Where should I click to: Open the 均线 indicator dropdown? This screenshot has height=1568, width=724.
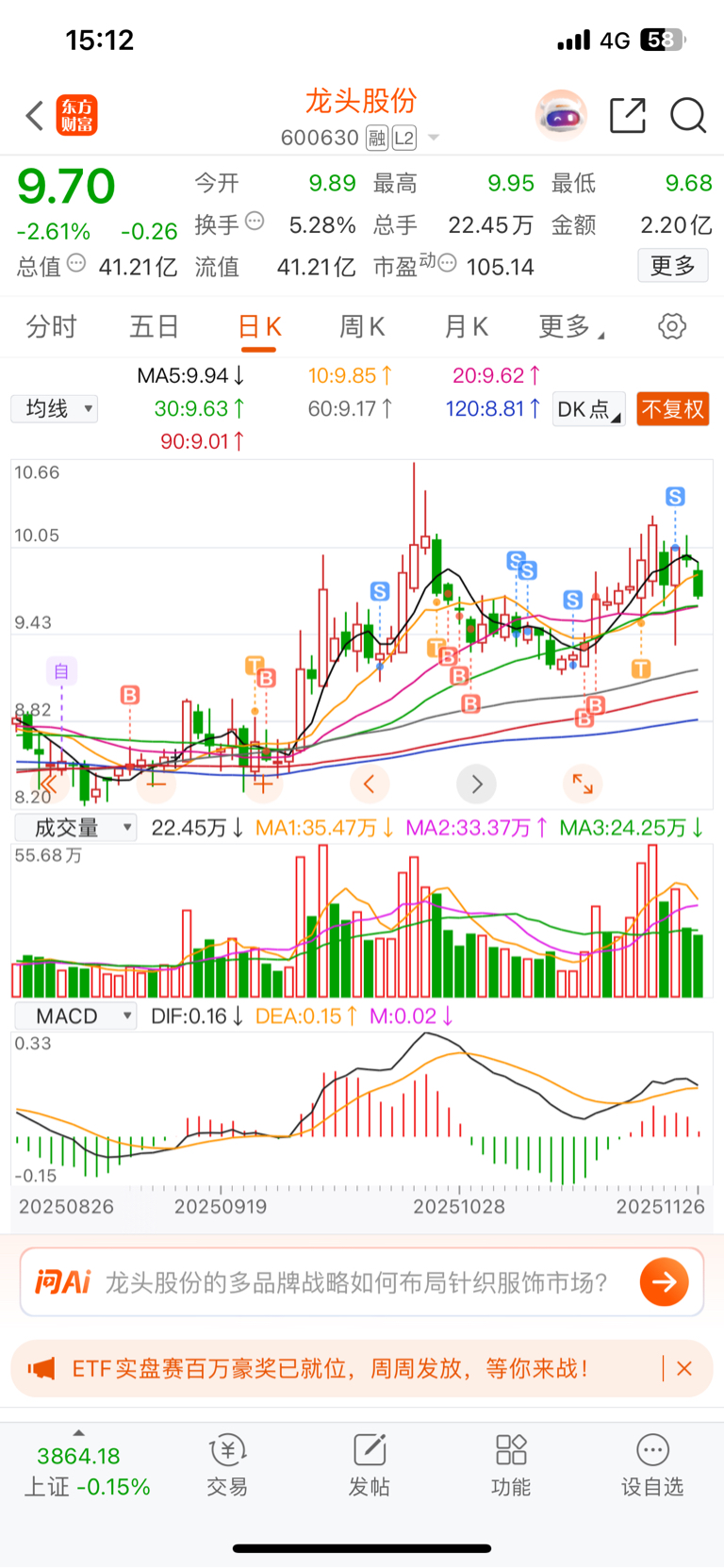click(x=55, y=409)
